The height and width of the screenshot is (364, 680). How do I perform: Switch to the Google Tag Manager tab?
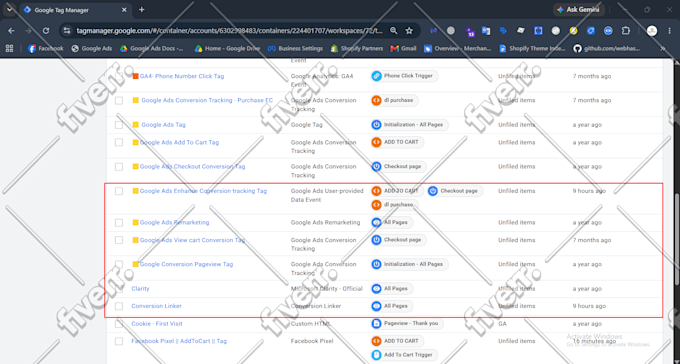click(x=75, y=10)
